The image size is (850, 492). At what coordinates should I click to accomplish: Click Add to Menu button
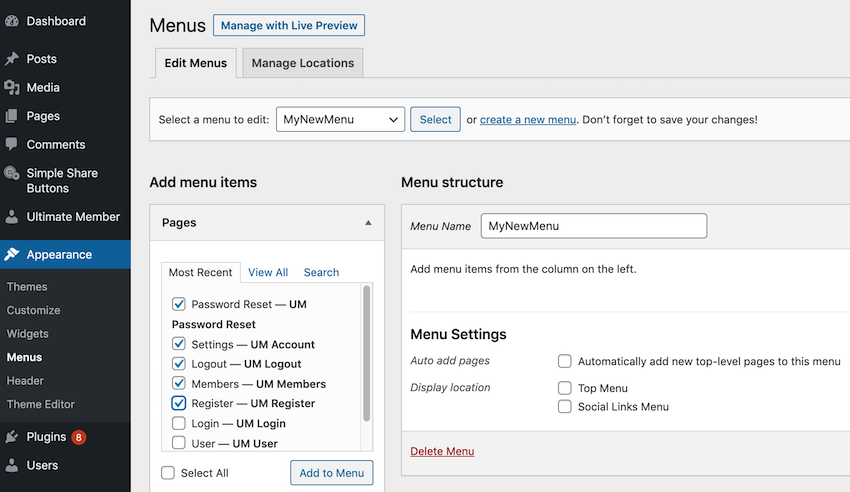click(x=332, y=473)
